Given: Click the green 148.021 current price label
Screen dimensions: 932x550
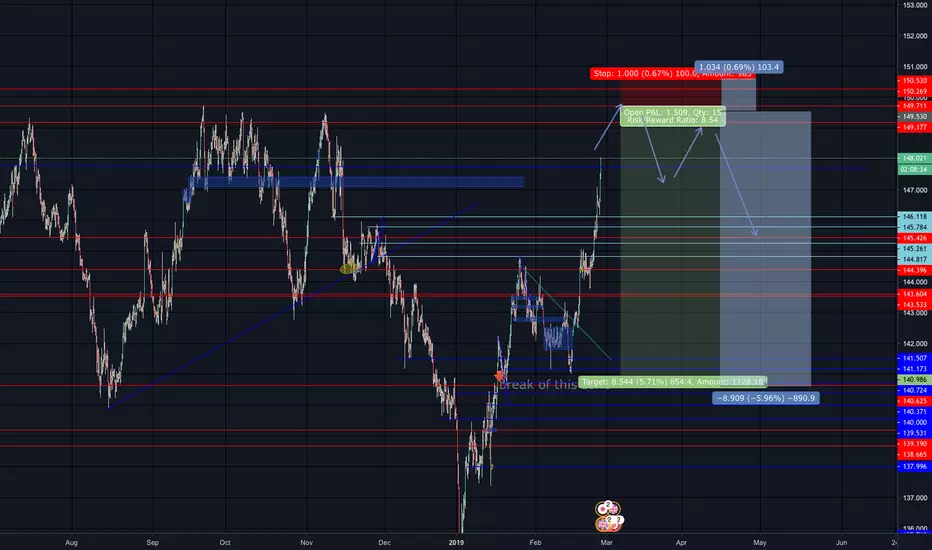Looking at the screenshot, I should click(x=914, y=158).
